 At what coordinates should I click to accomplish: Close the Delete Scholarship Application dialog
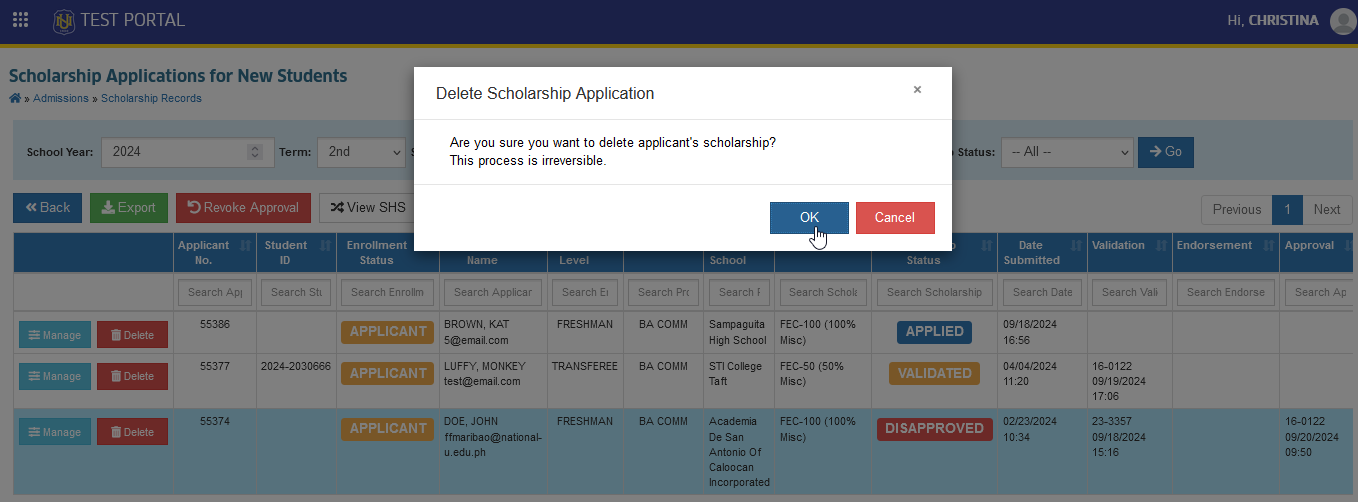[x=917, y=90]
